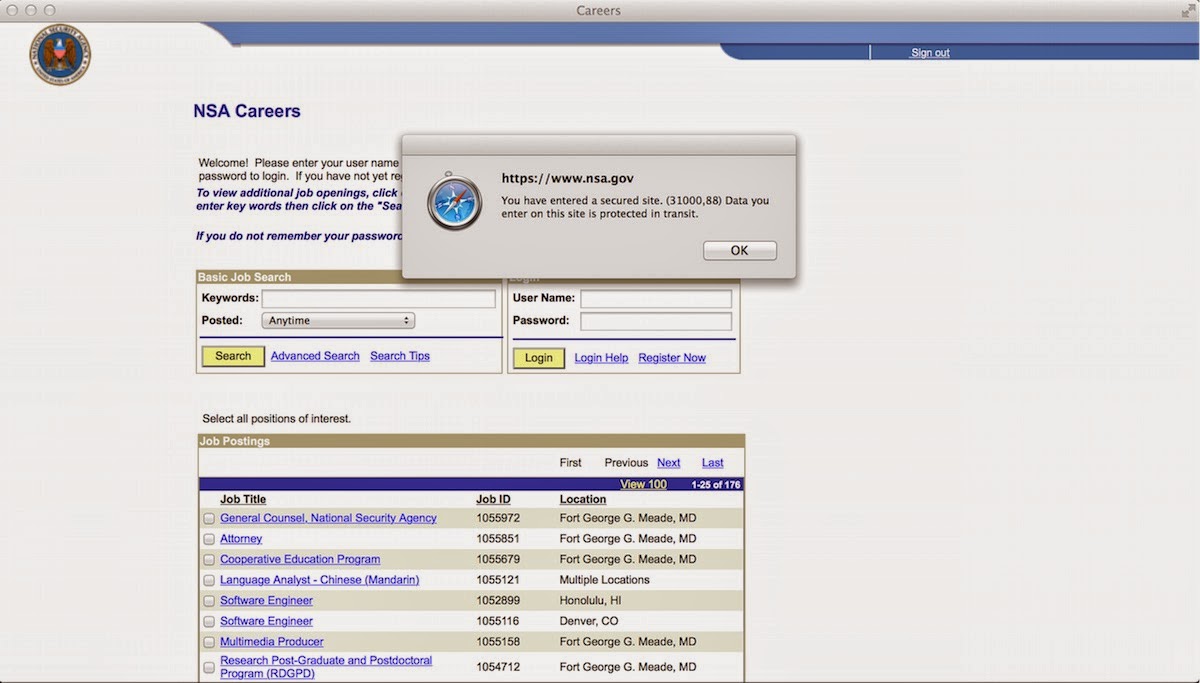
Task: Click the Multiple Locations cell
Action: click(x=605, y=580)
